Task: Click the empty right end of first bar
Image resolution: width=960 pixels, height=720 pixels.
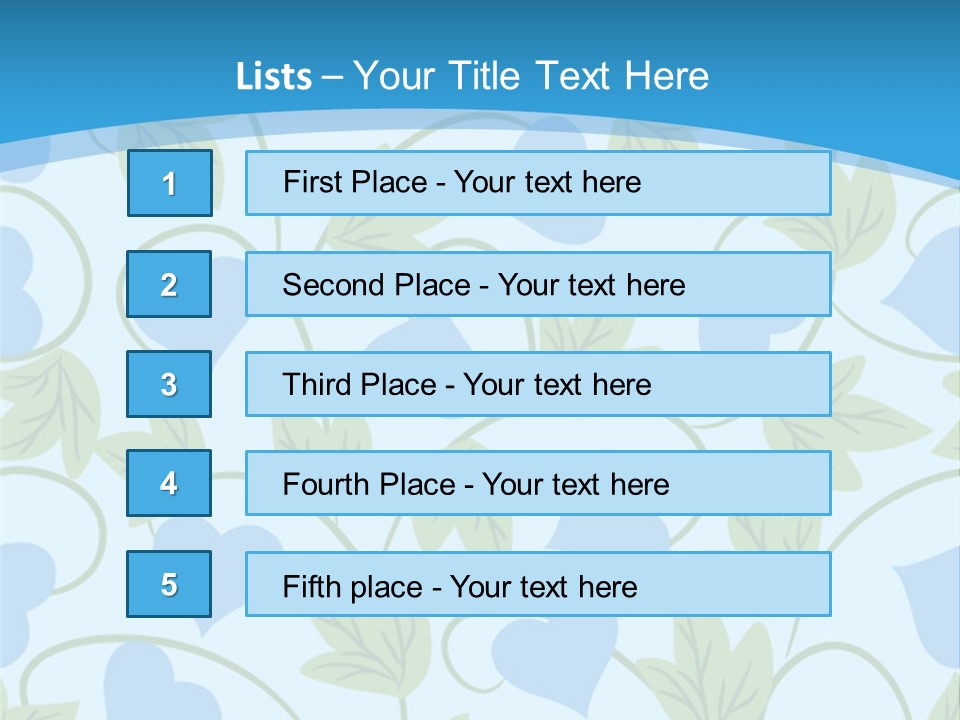Action: coord(735,183)
